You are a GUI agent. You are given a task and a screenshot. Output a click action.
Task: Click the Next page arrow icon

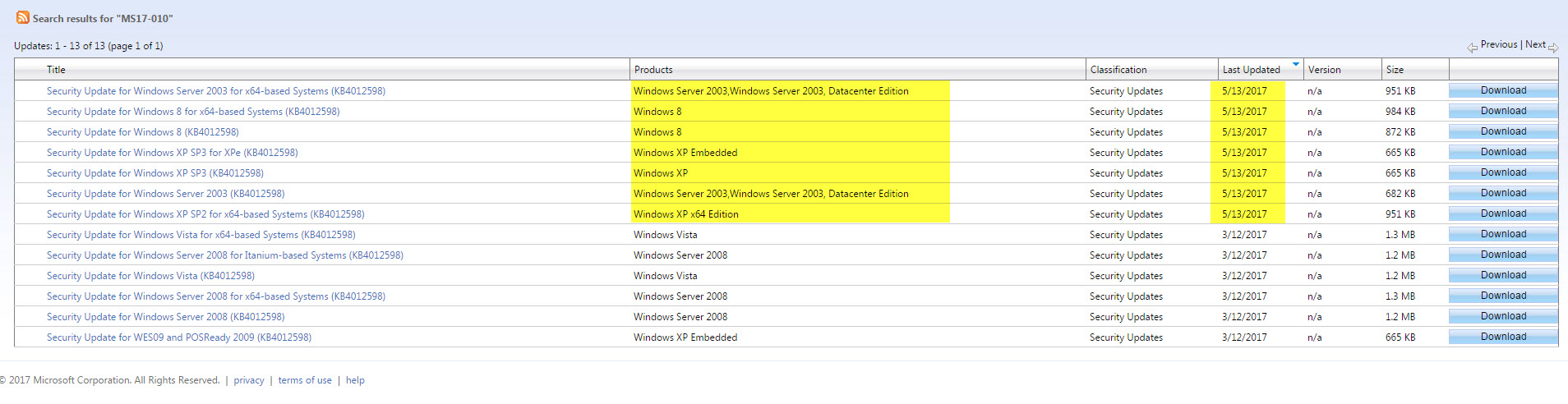1553,48
